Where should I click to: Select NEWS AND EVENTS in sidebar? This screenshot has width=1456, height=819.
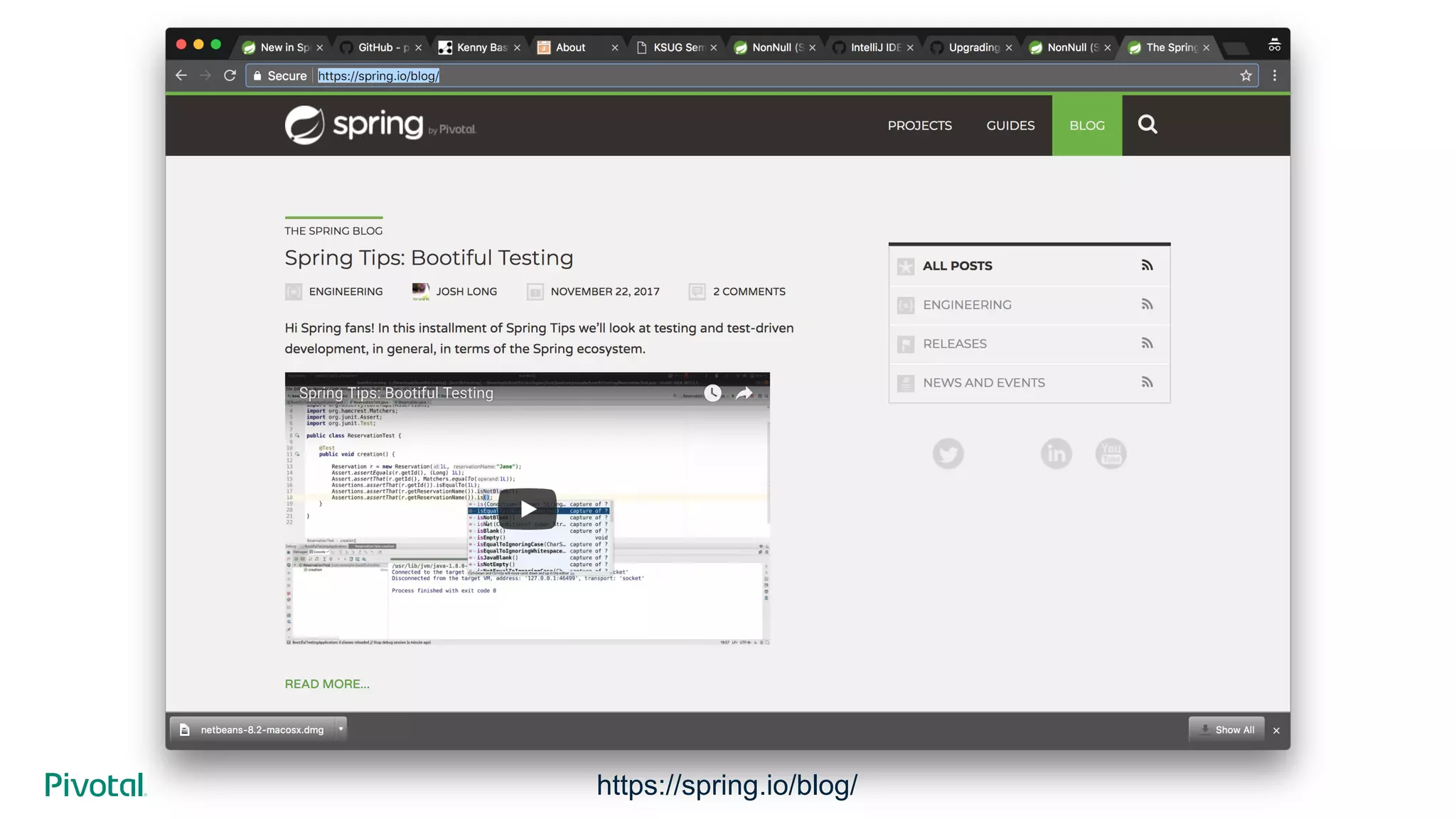click(984, 382)
